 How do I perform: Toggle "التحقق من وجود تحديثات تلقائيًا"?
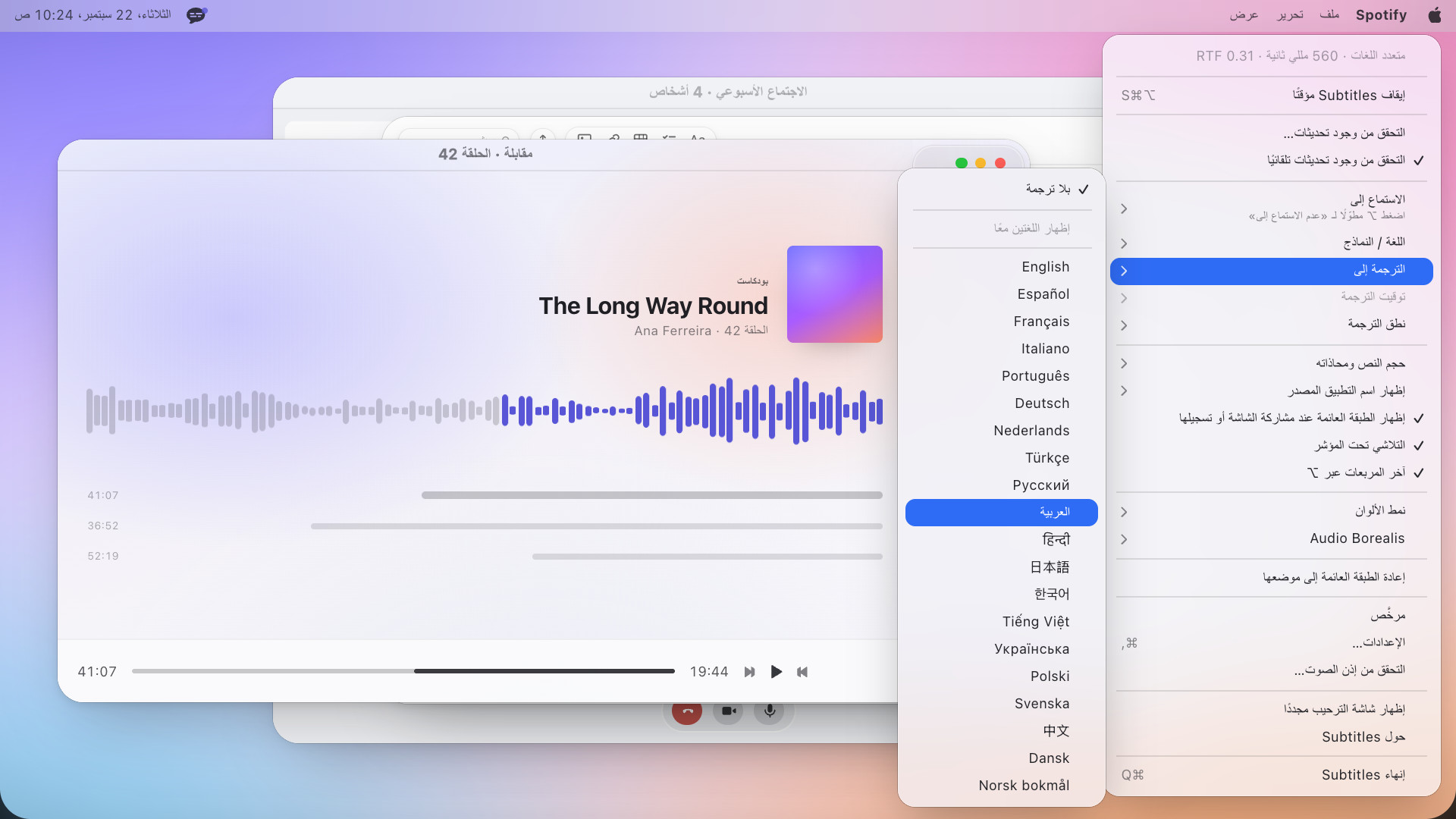1272,161
